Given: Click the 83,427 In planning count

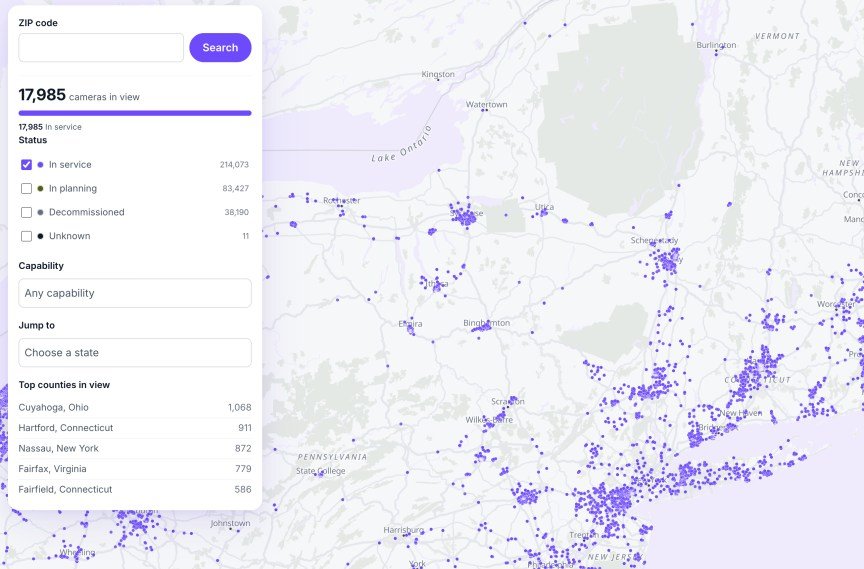Looking at the screenshot, I should [236, 188].
